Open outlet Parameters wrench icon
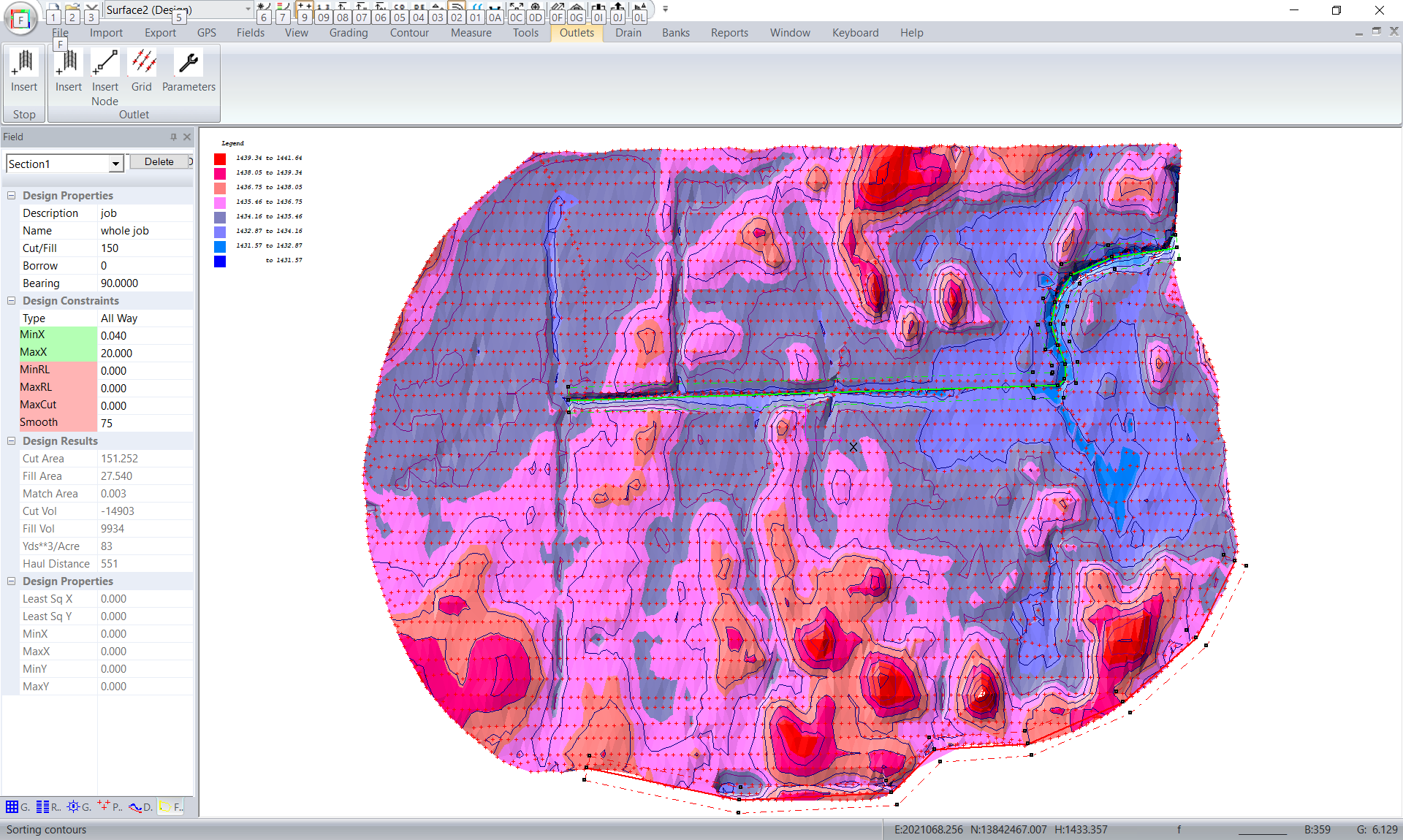This screenshot has height=840, width=1403. click(189, 64)
